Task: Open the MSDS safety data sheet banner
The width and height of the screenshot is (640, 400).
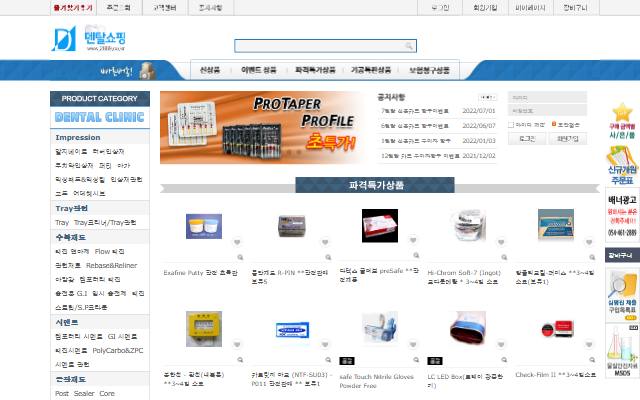Action: pyautogui.click(x=622, y=352)
